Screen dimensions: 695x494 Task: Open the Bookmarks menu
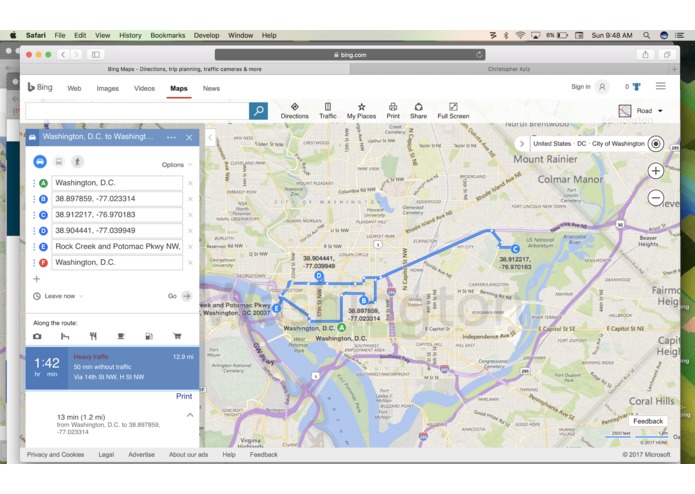pyautogui.click(x=168, y=35)
